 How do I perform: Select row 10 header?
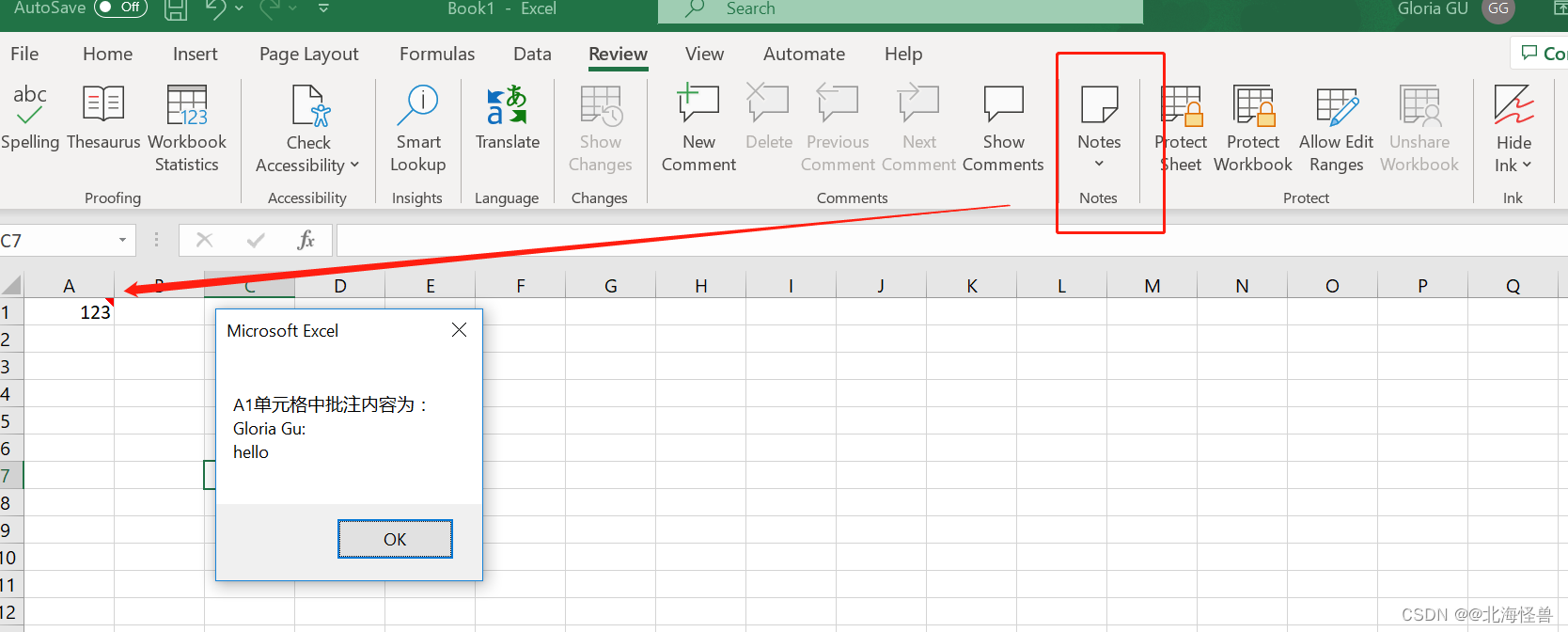[10, 558]
